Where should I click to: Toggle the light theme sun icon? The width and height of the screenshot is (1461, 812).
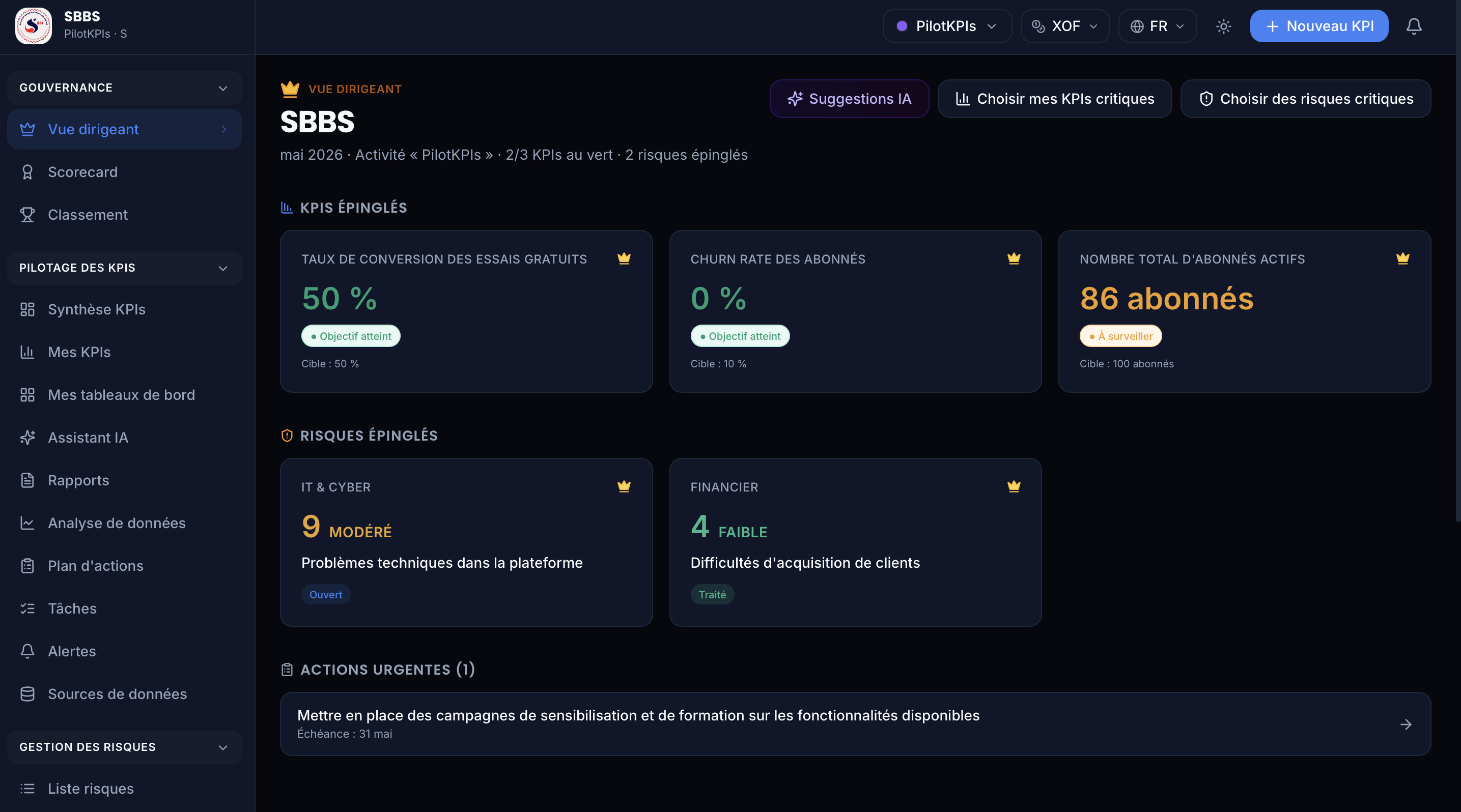coord(1223,26)
